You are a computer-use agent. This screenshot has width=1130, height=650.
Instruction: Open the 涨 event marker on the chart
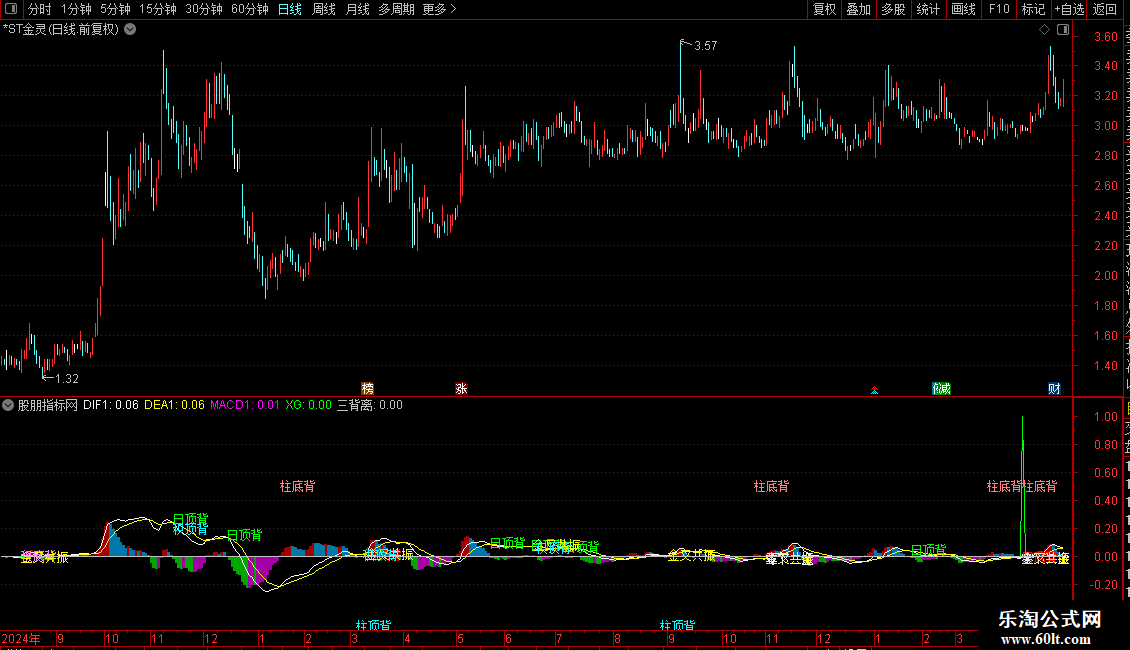click(x=461, y=388)
